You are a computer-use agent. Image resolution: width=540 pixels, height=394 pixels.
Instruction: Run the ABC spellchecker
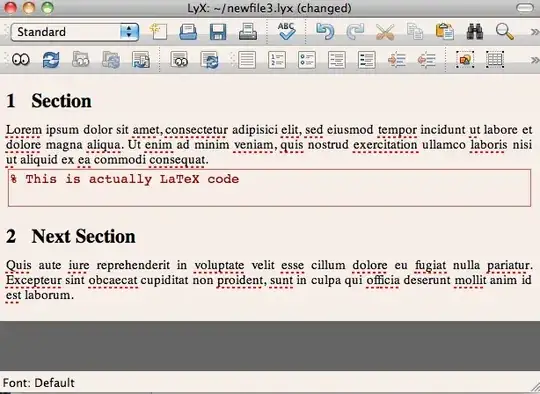(286, 31)
